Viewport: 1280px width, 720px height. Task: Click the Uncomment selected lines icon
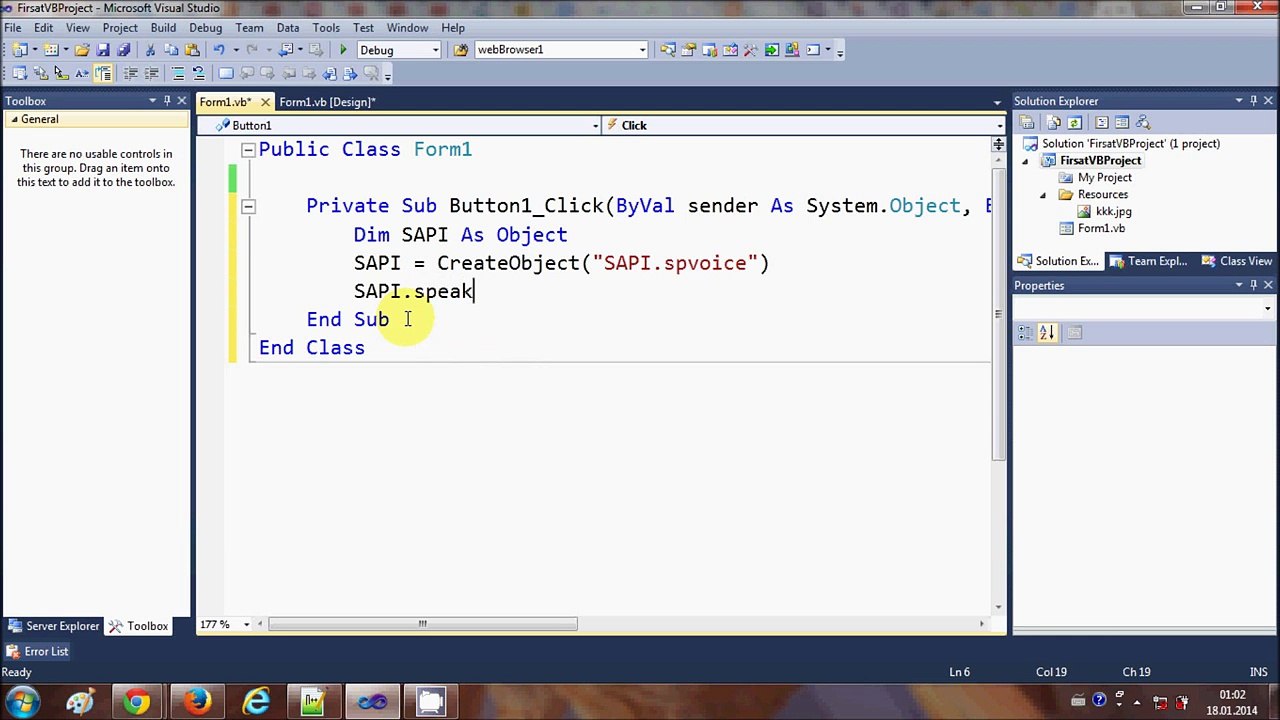198,73
